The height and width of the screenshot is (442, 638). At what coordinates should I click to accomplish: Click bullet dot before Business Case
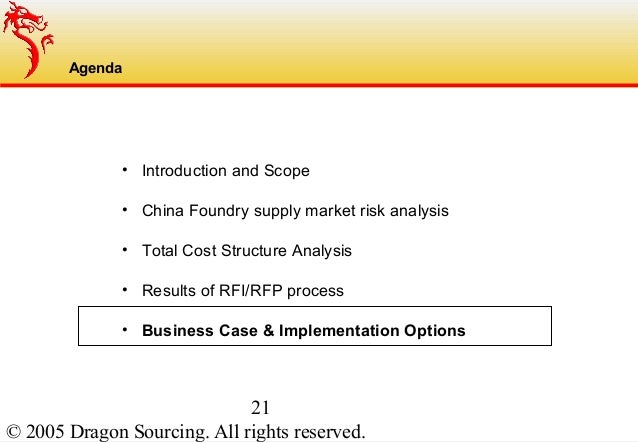point(125,330)
